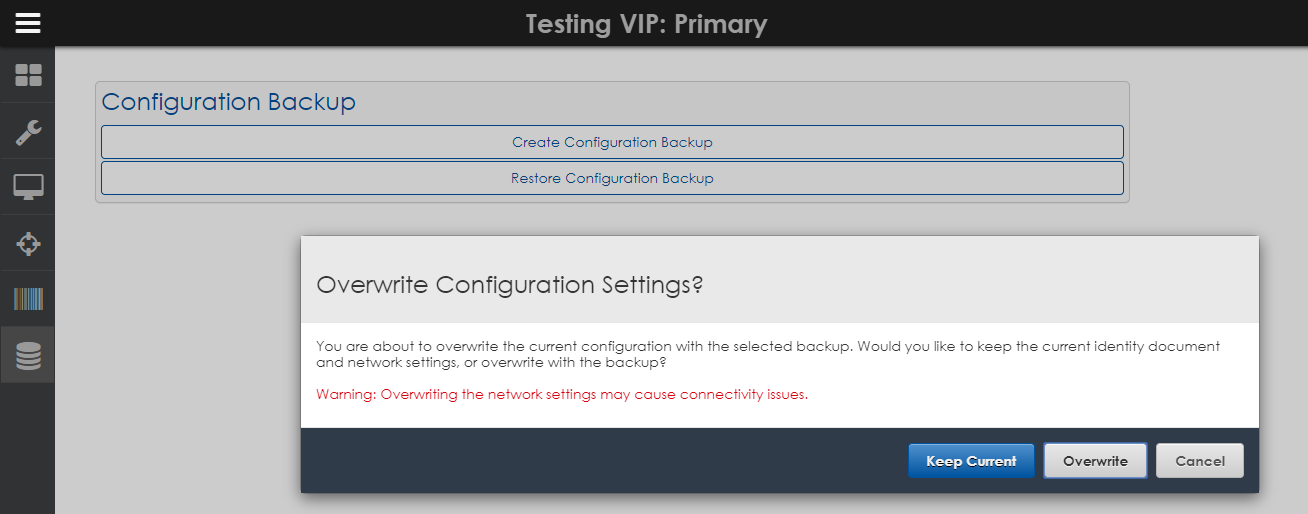Click the Testing VIP: Primary title

[646, 23]
